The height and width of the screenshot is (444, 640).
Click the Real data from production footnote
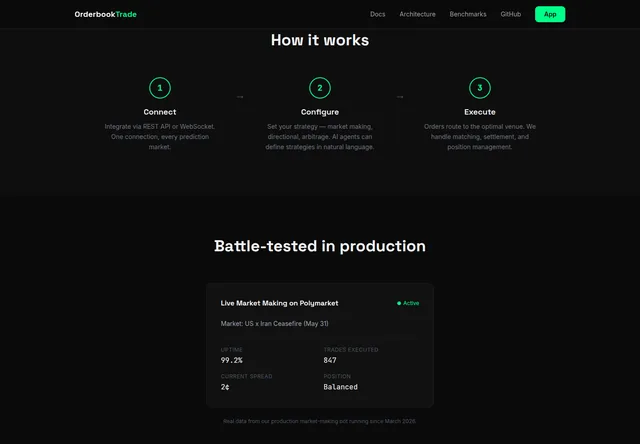point(320,421)
